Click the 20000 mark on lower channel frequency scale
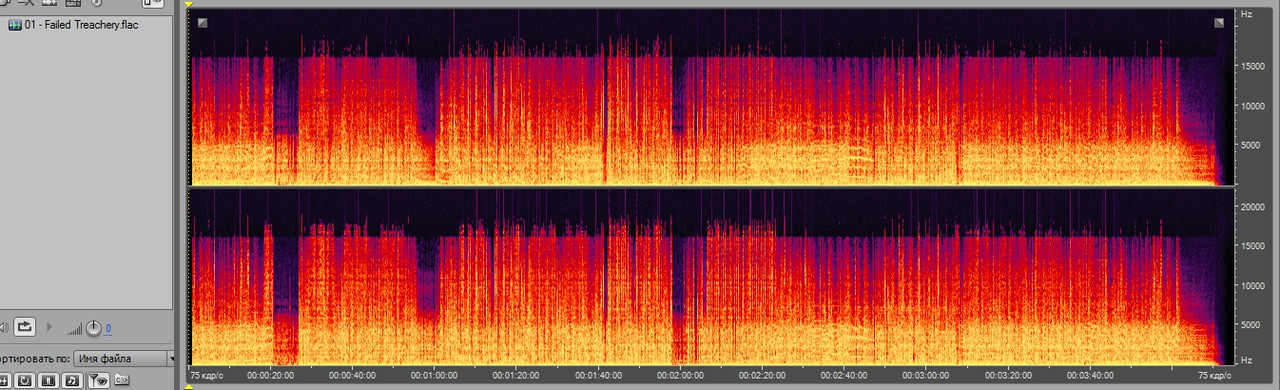Viewport: 1280px width, 390px height. (1252, 207)
